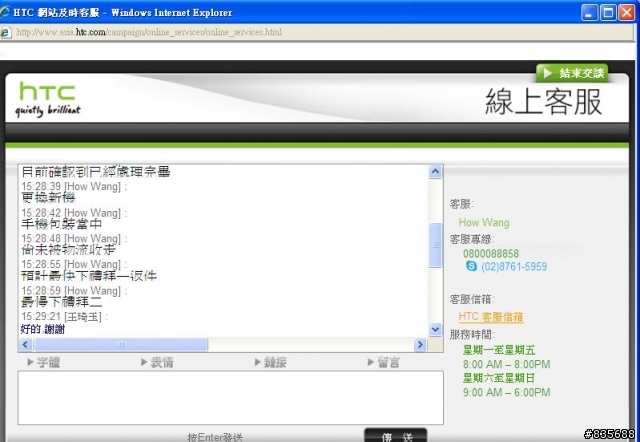Click the 15:28:59 [How Wang] message header
The image size is (640, 442).
tap(74, 291)
